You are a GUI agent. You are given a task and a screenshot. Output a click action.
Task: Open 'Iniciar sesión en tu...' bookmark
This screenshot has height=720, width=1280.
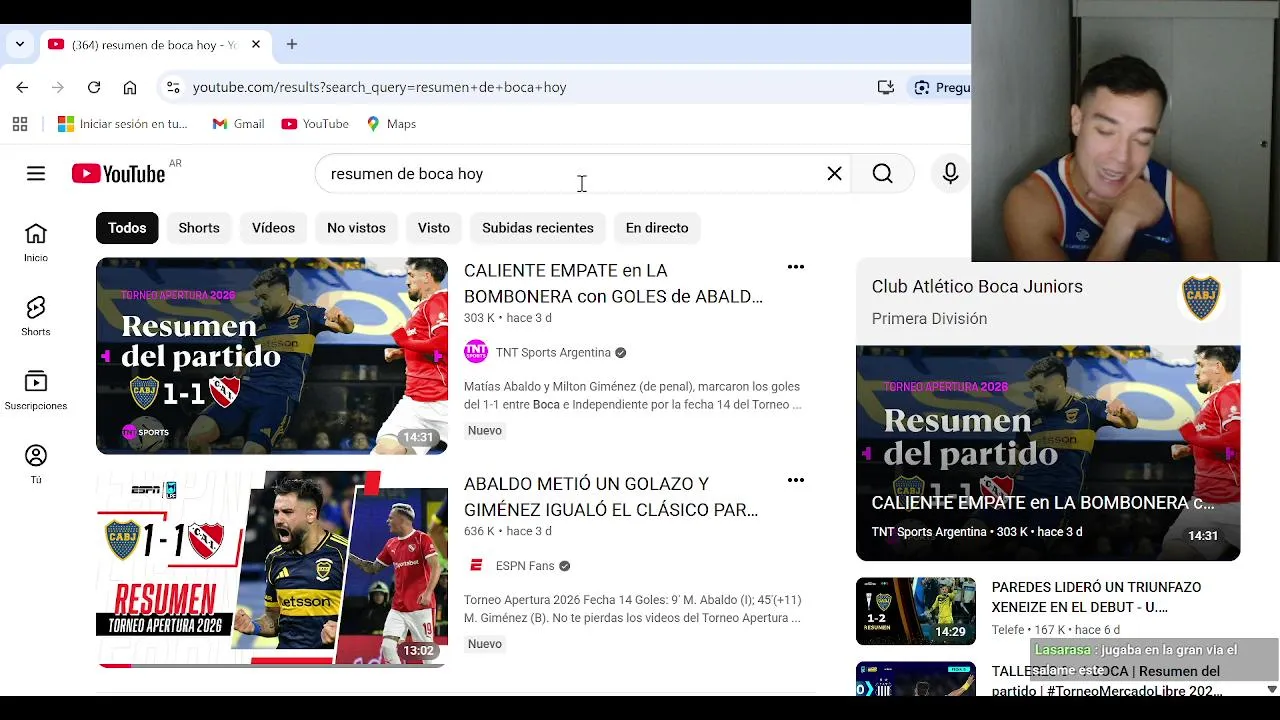tap(123, 124)
